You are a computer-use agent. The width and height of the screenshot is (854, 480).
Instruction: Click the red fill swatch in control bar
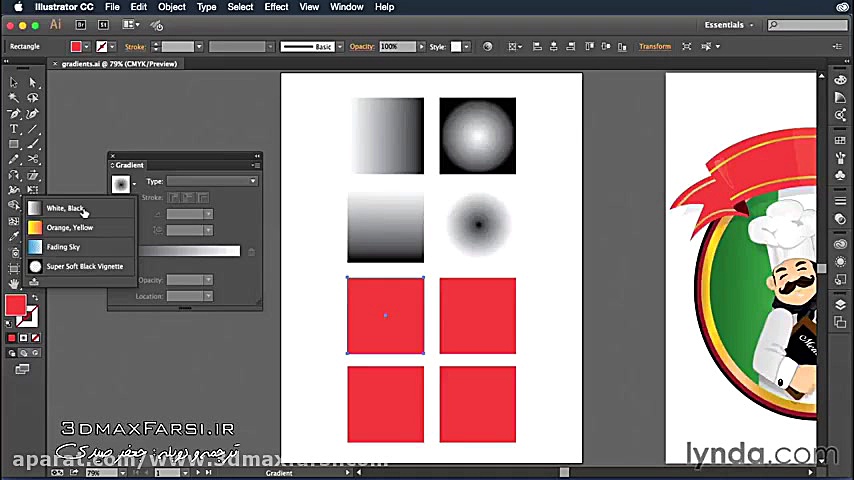76,47
